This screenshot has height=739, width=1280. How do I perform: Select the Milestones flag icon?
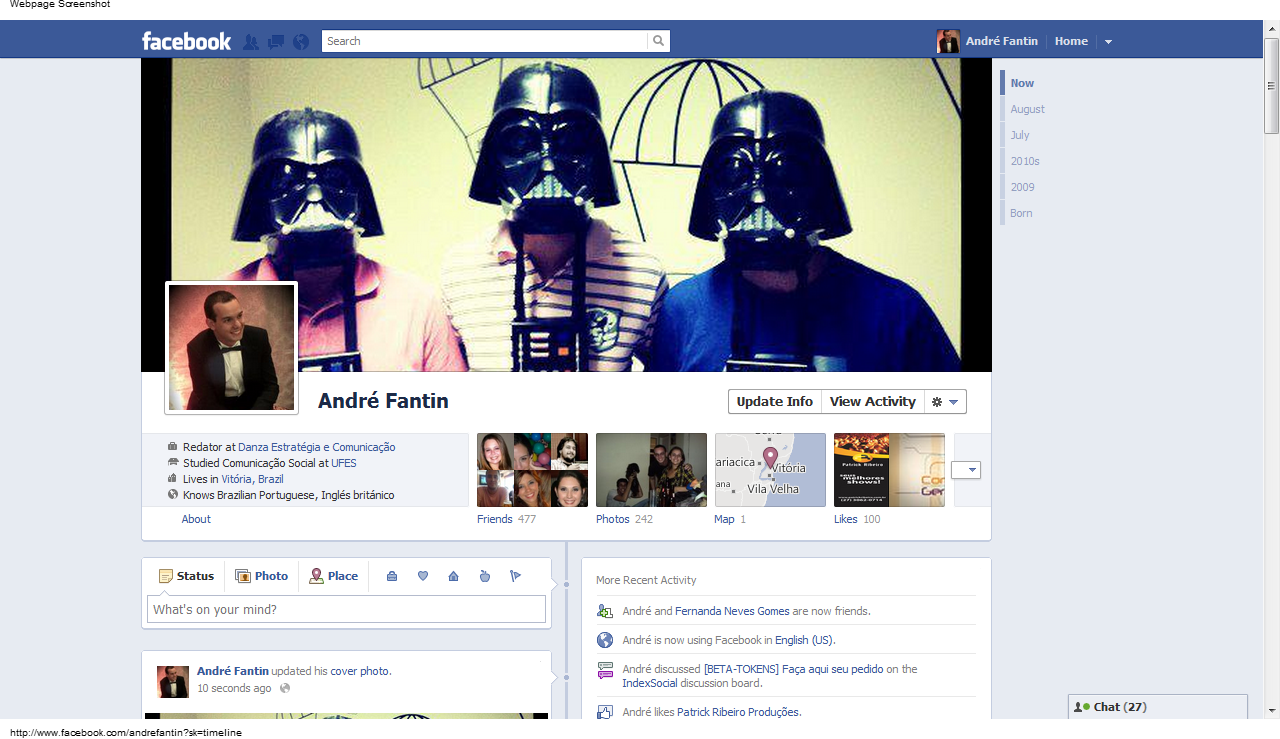(516, 576)
